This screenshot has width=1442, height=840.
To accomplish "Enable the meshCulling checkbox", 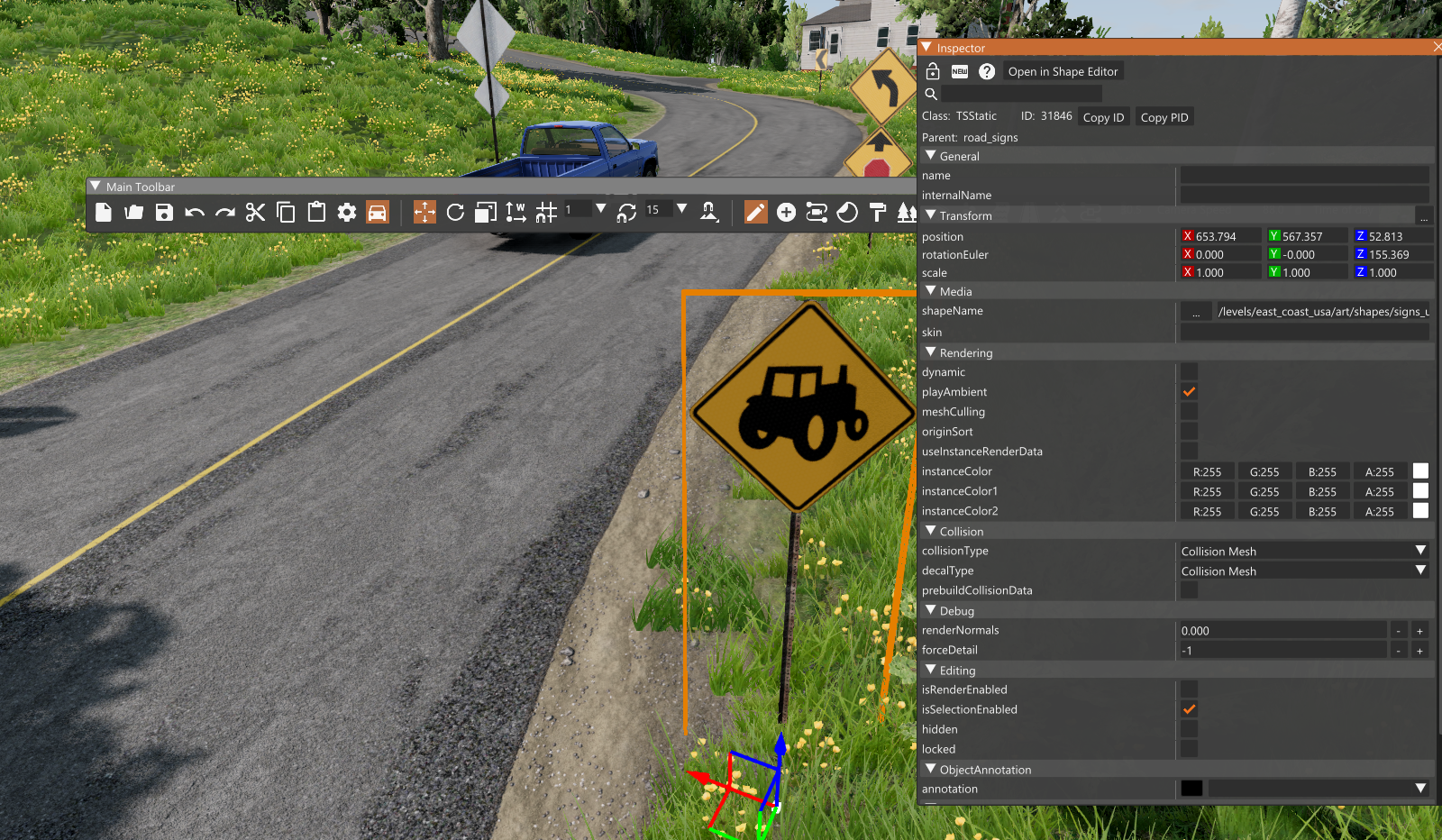I will point(1190,412).
